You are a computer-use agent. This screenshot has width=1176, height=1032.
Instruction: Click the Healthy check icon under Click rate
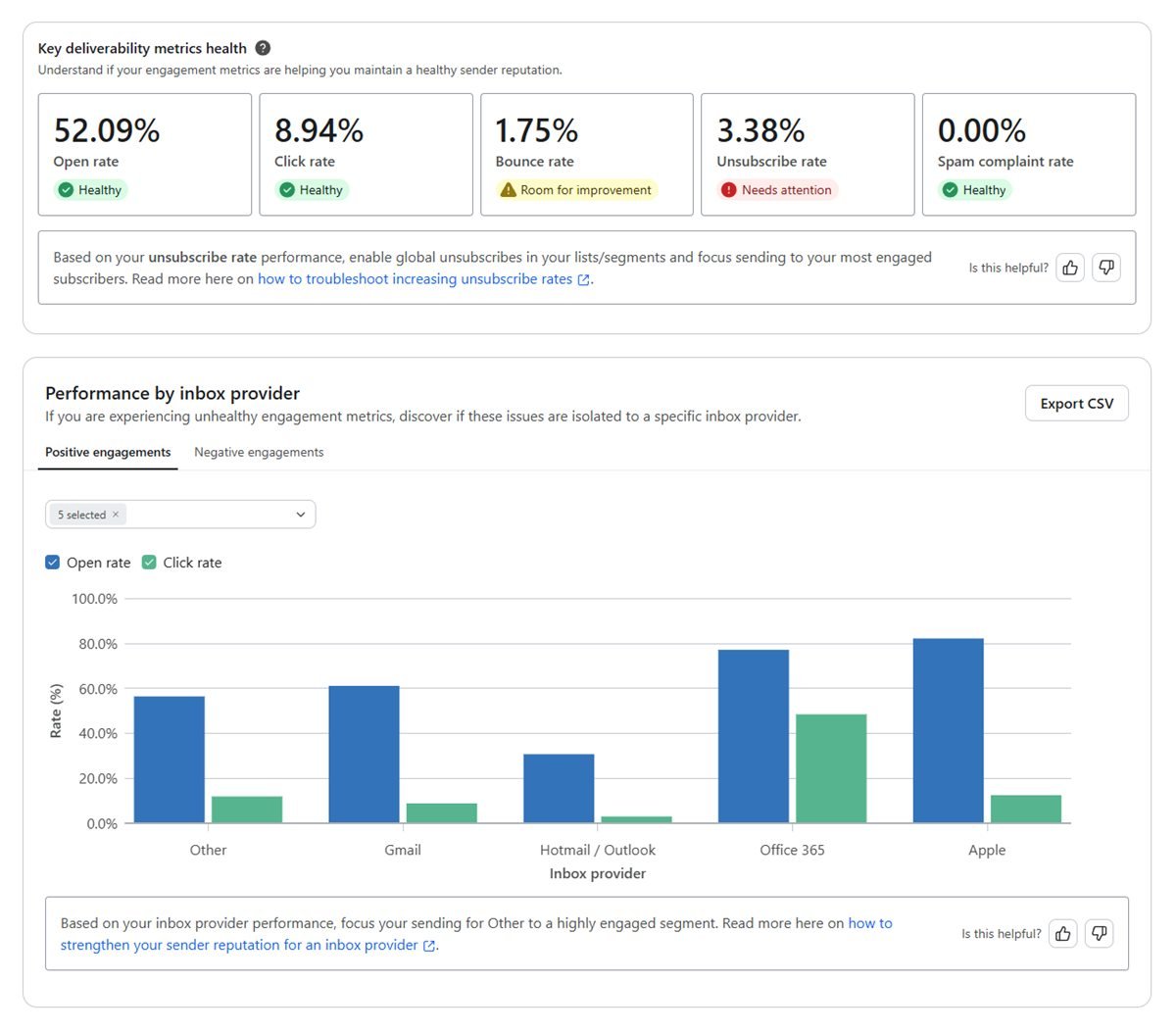pos(287,190)
